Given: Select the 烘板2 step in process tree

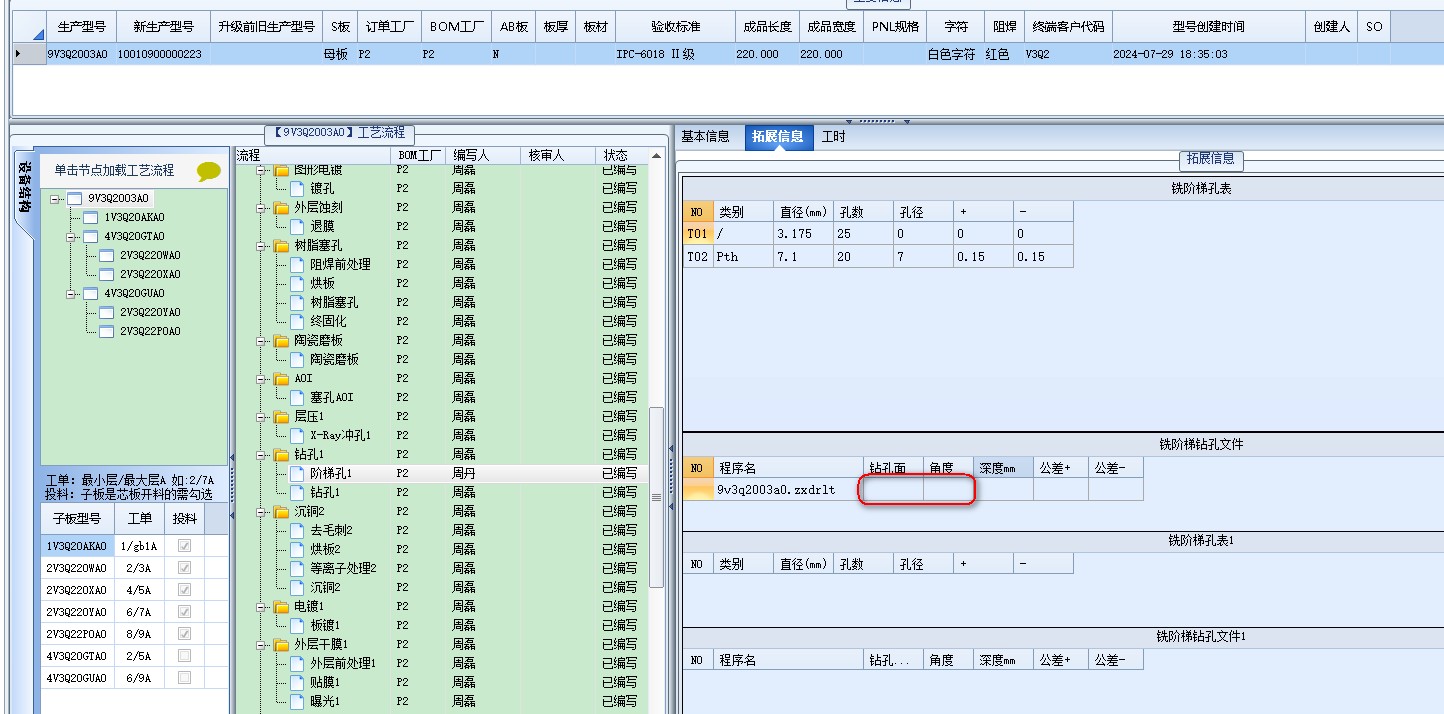Looking at the screenshot, I should click(x=325, y=550).
